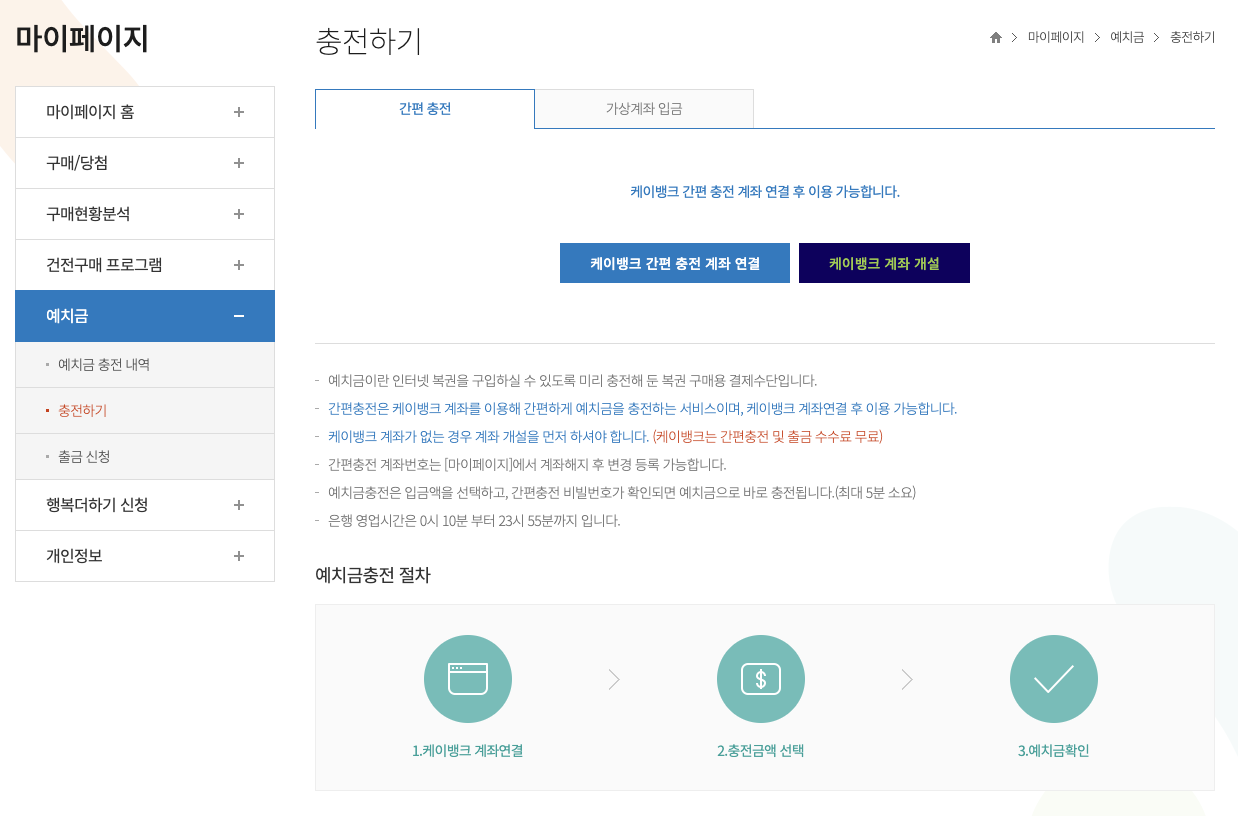Click the checkmark deposit confirmation step icon
The height and width of the screenshot is (816, 1238).
pyautogui.click(x=1054, y=679)
